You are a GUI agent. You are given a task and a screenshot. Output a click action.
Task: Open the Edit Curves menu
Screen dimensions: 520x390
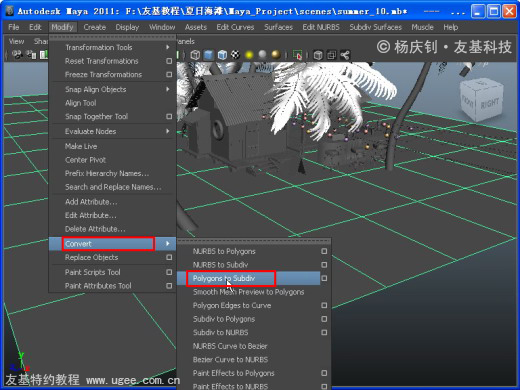point(235,27)
